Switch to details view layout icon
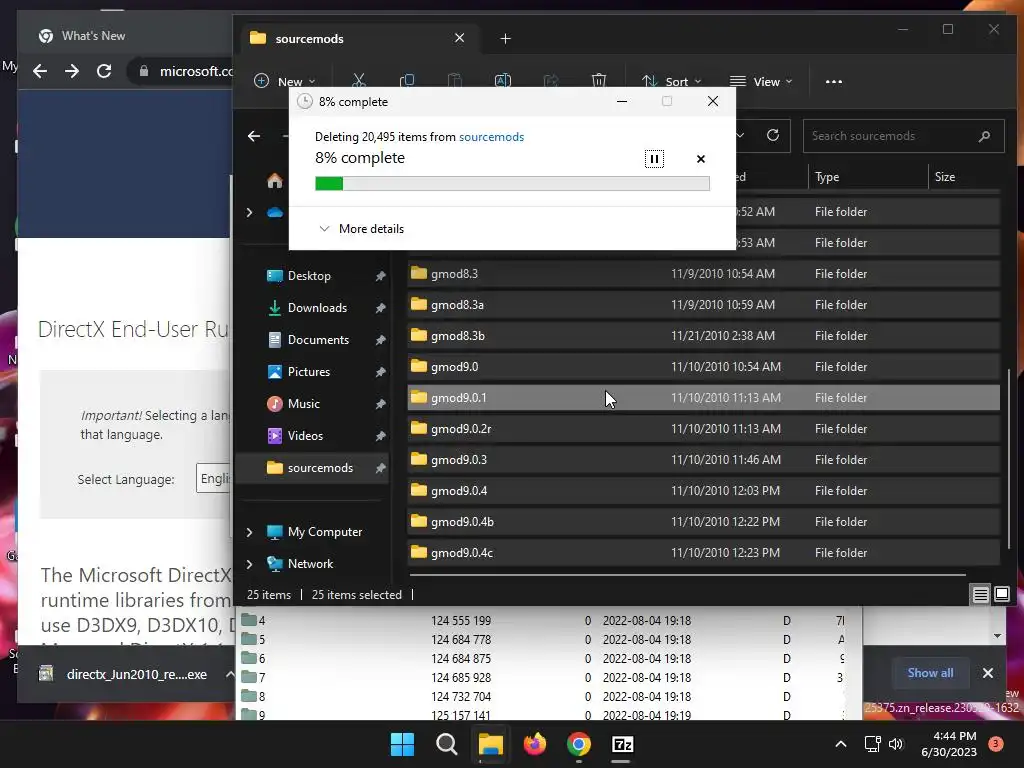Image resolution: width=1024 pixels, height=768 pixels. point(980,594)
